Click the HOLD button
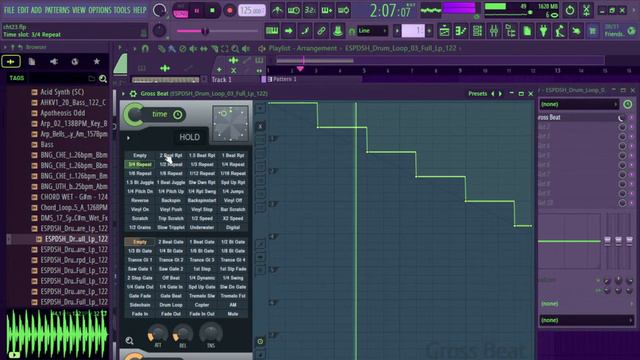The height and width of the screenshot is (360, 640). [189, 137]
